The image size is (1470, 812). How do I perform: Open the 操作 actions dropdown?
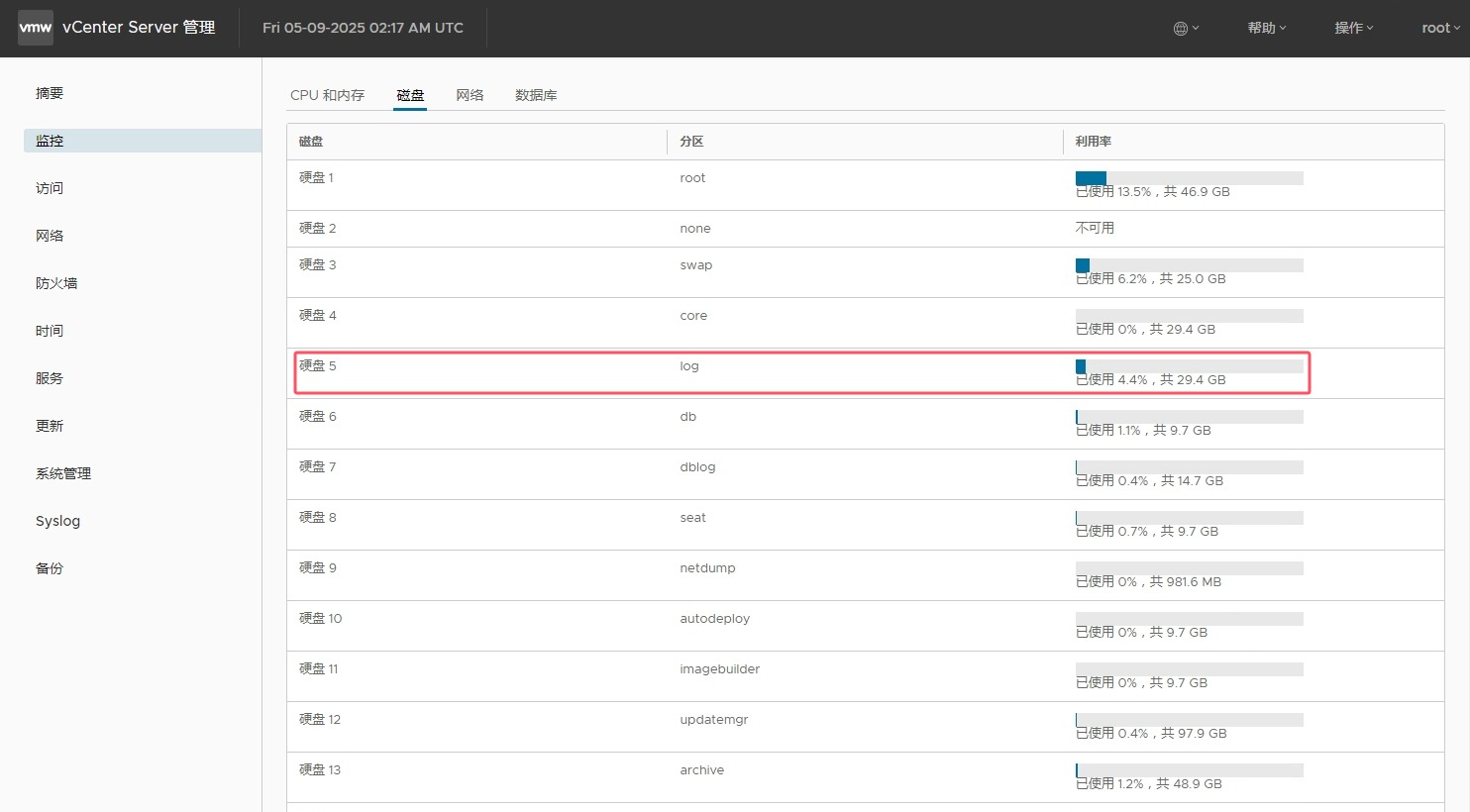1353,28
